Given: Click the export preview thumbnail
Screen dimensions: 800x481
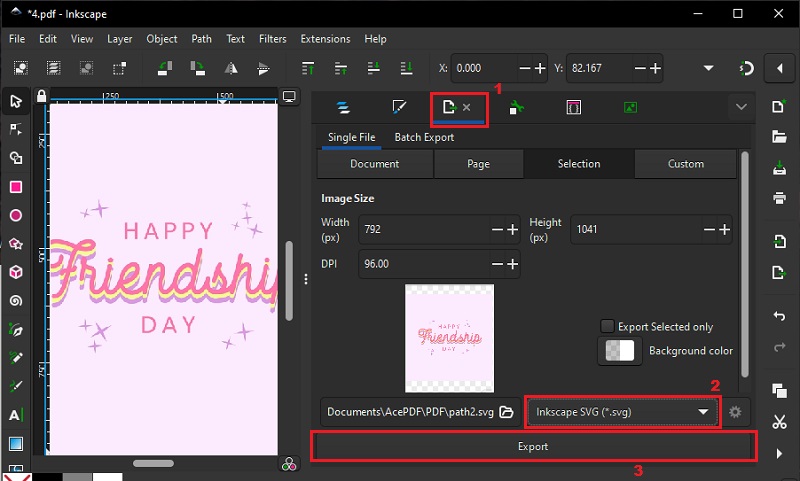Looking at the screenshot, I should tap(449, 338).
